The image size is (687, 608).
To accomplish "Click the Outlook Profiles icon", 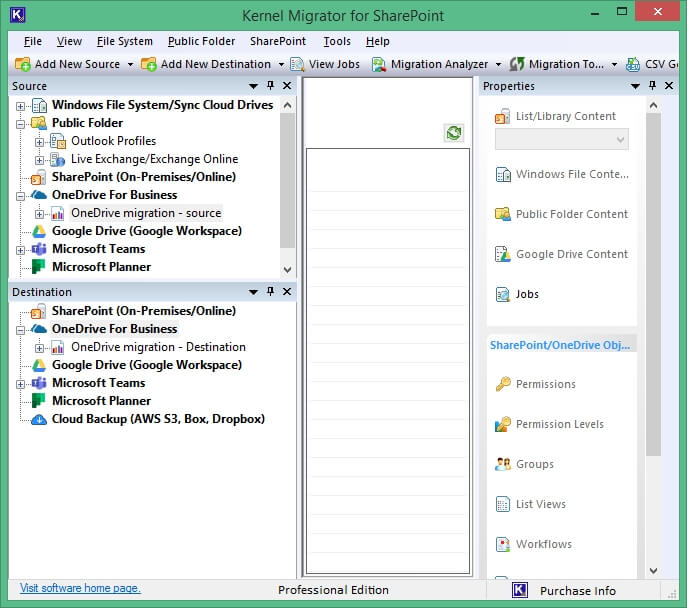I will [x=58, y=141].
